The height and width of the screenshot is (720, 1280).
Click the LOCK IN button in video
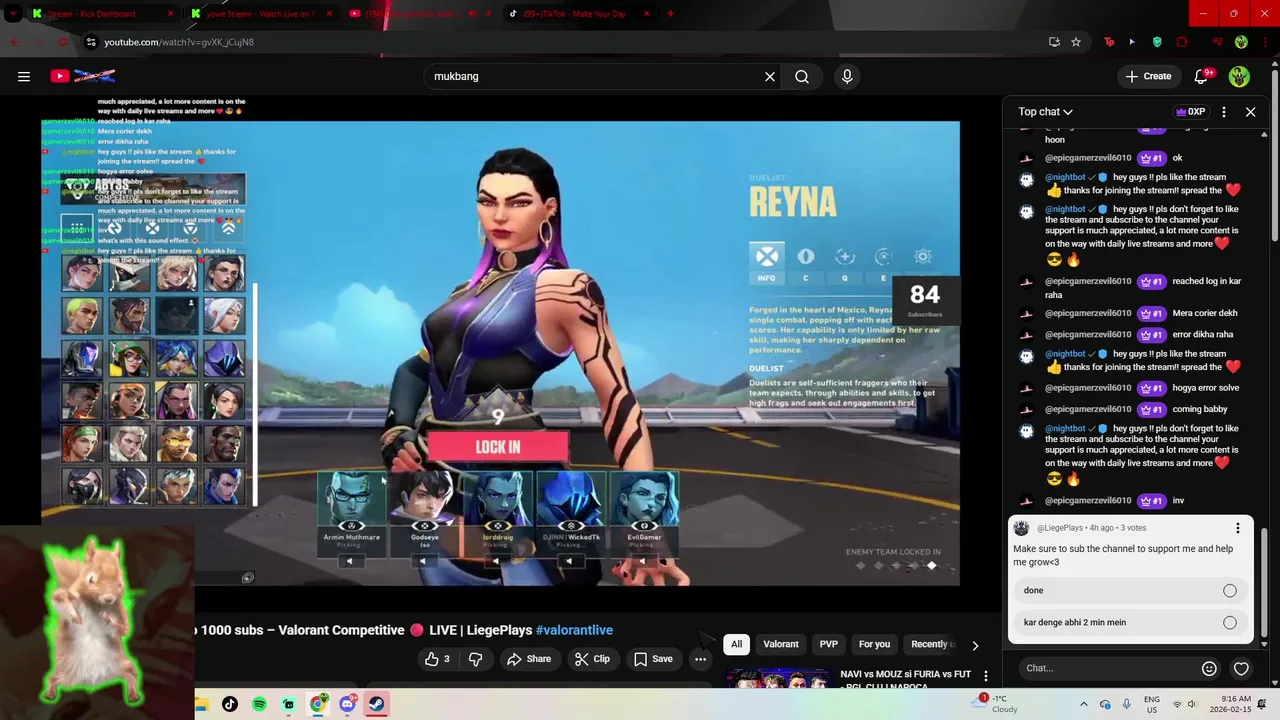[498, 447]
